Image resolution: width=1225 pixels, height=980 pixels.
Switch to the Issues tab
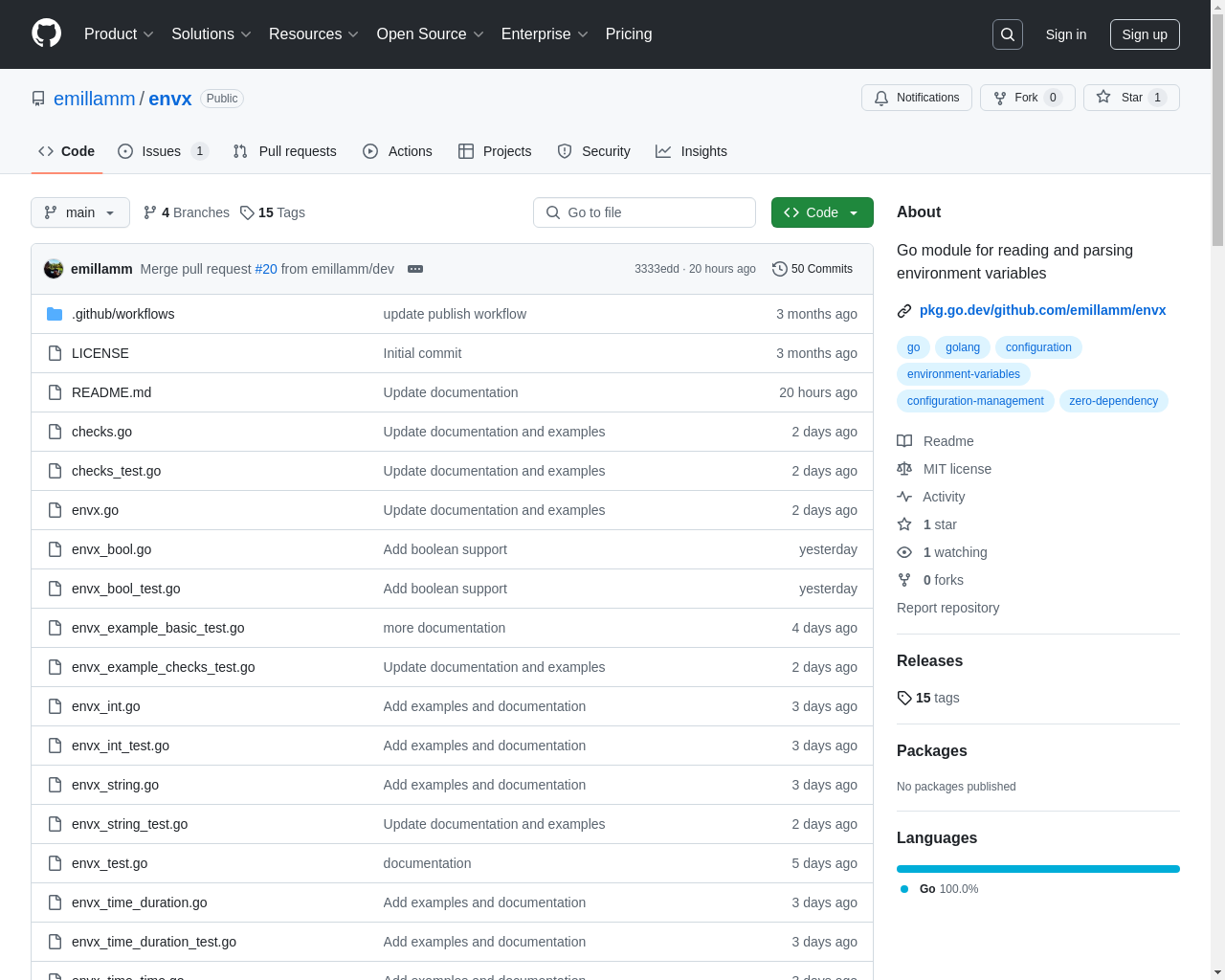tap(163, 151)
